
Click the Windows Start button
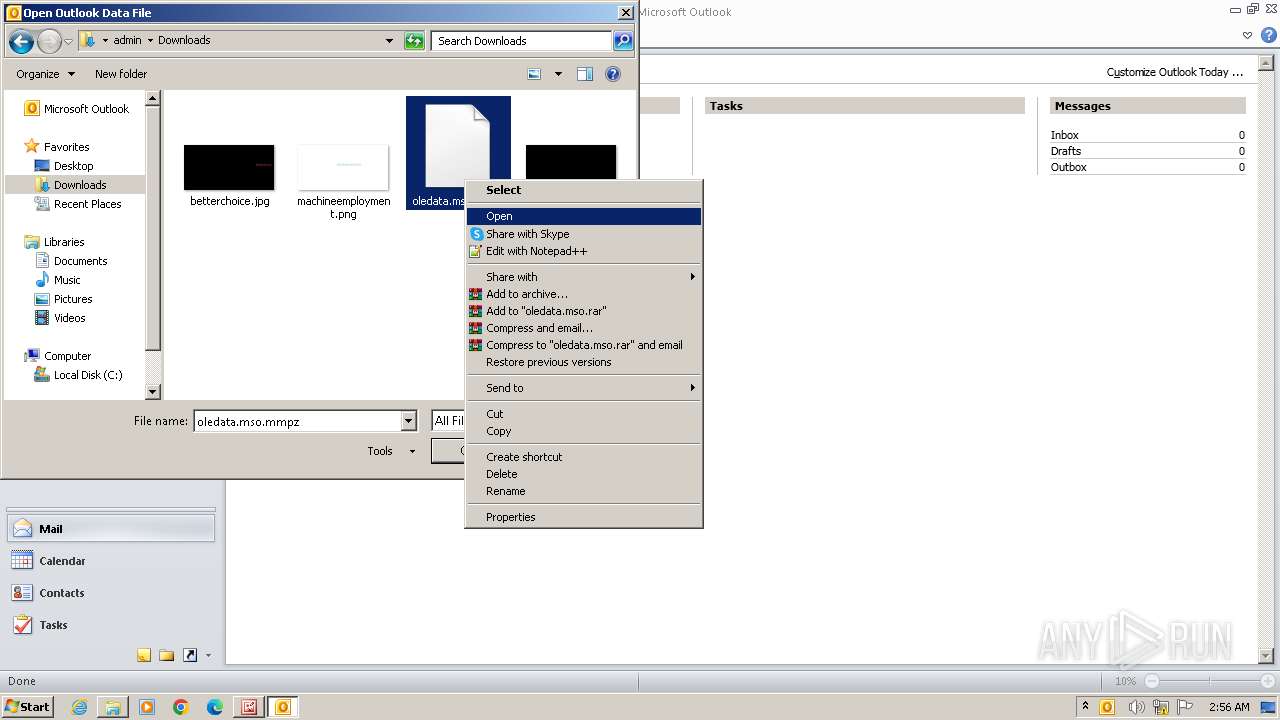28,706
